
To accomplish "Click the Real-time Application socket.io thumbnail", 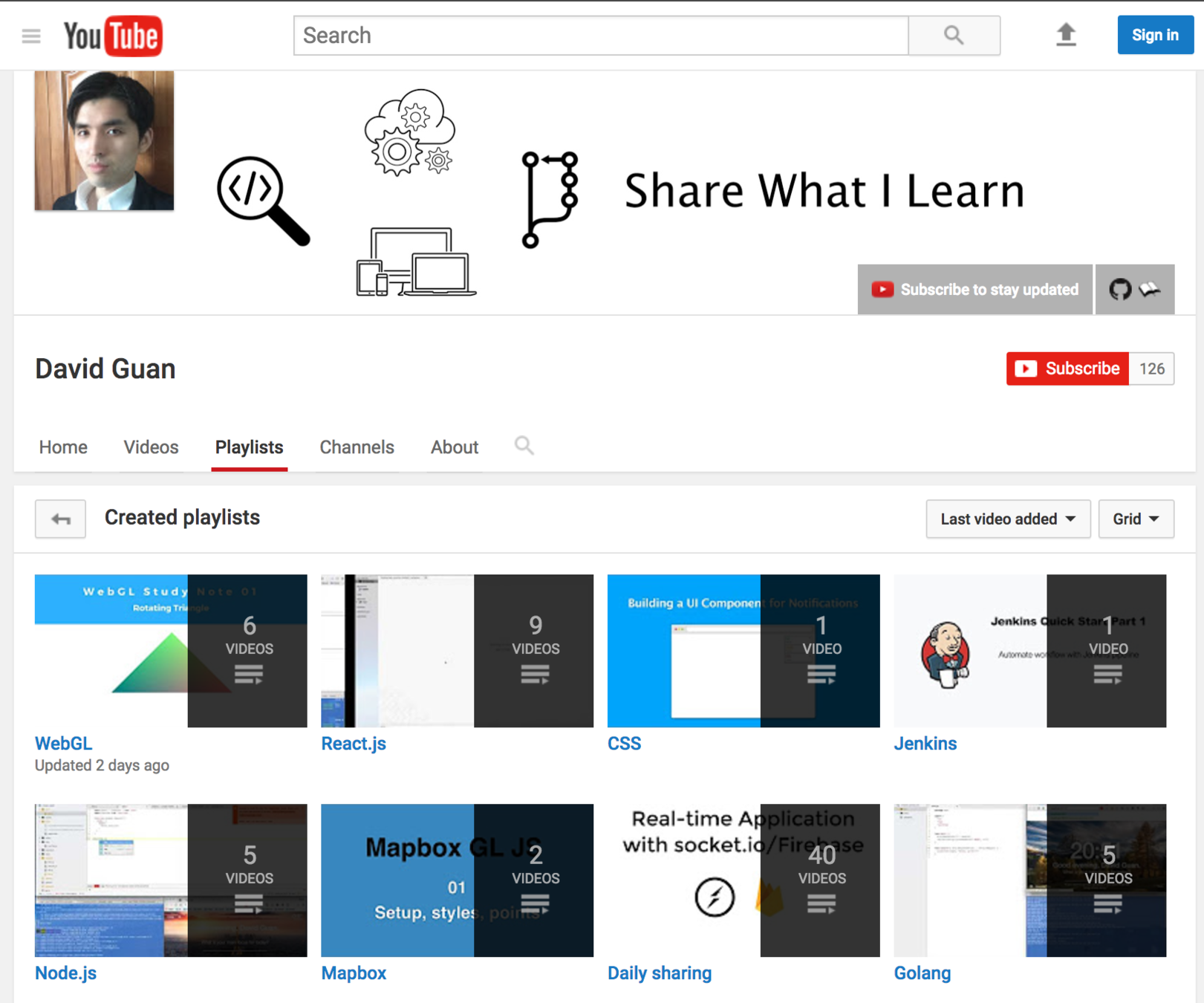I will point(743,880).
